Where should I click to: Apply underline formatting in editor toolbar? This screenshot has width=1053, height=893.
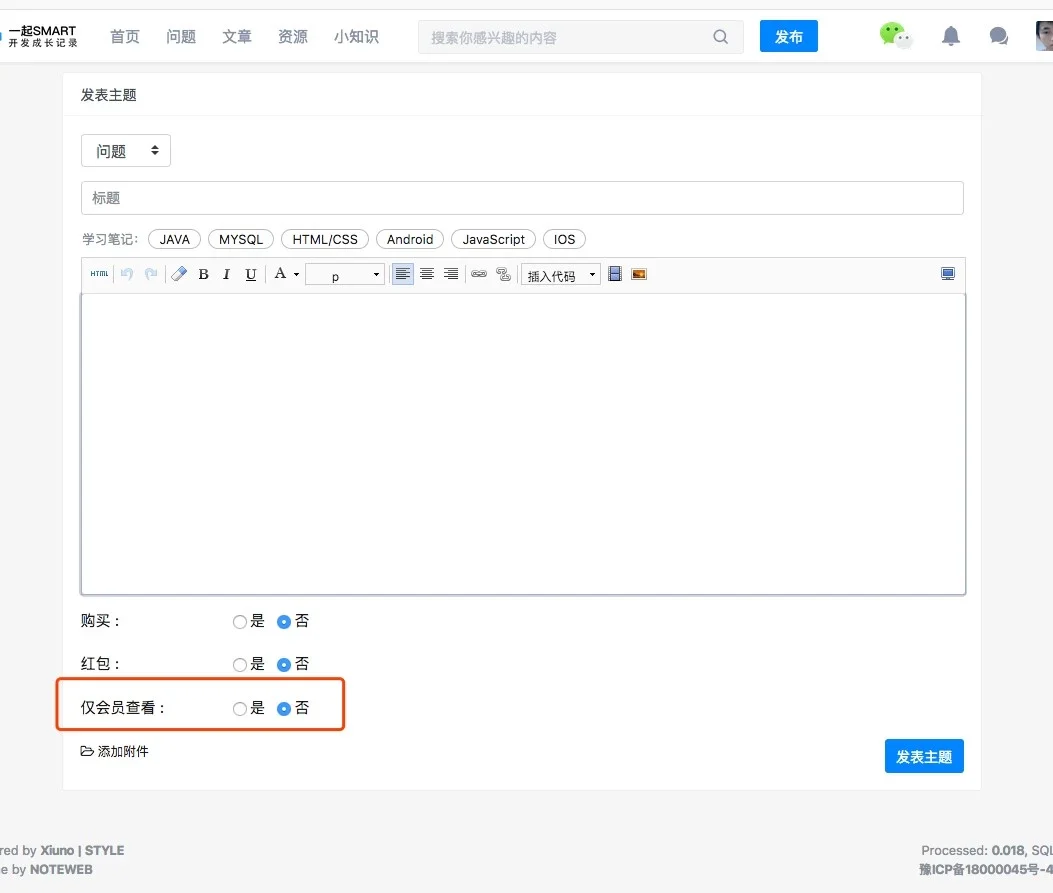click(x=251, y=274)
